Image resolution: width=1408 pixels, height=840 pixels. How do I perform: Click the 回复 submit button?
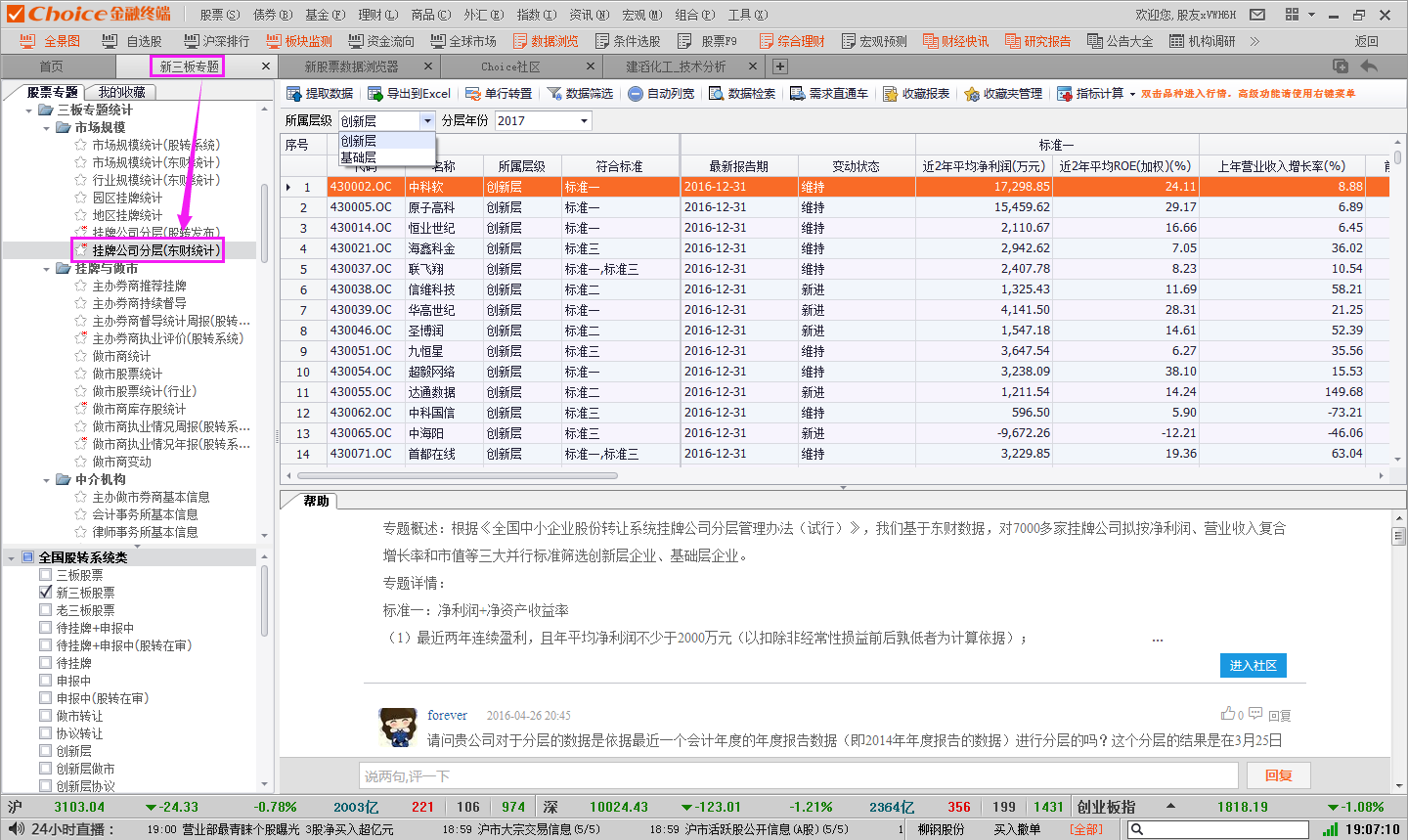pos(1278,775)
